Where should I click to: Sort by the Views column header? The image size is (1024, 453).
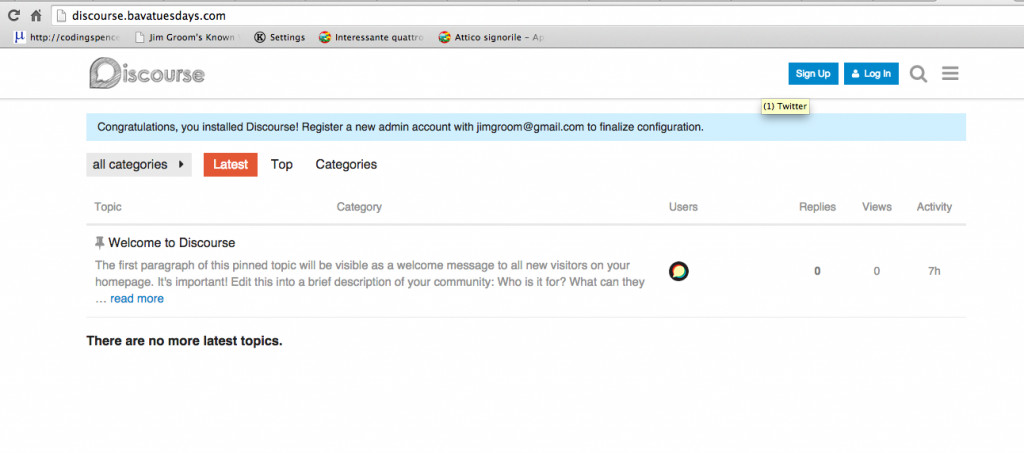876,207
